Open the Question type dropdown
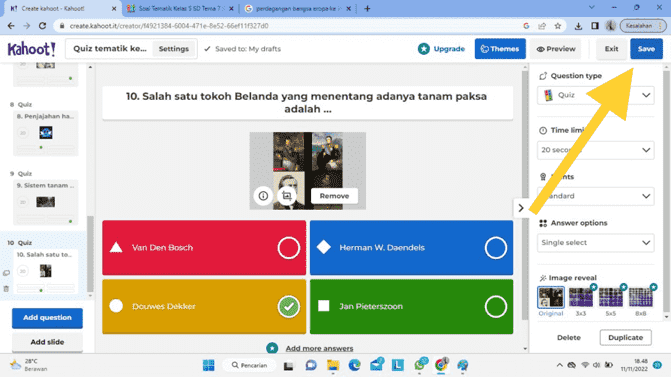The height and width of the screenshot is (377, 671). click(x=595, y=95)
